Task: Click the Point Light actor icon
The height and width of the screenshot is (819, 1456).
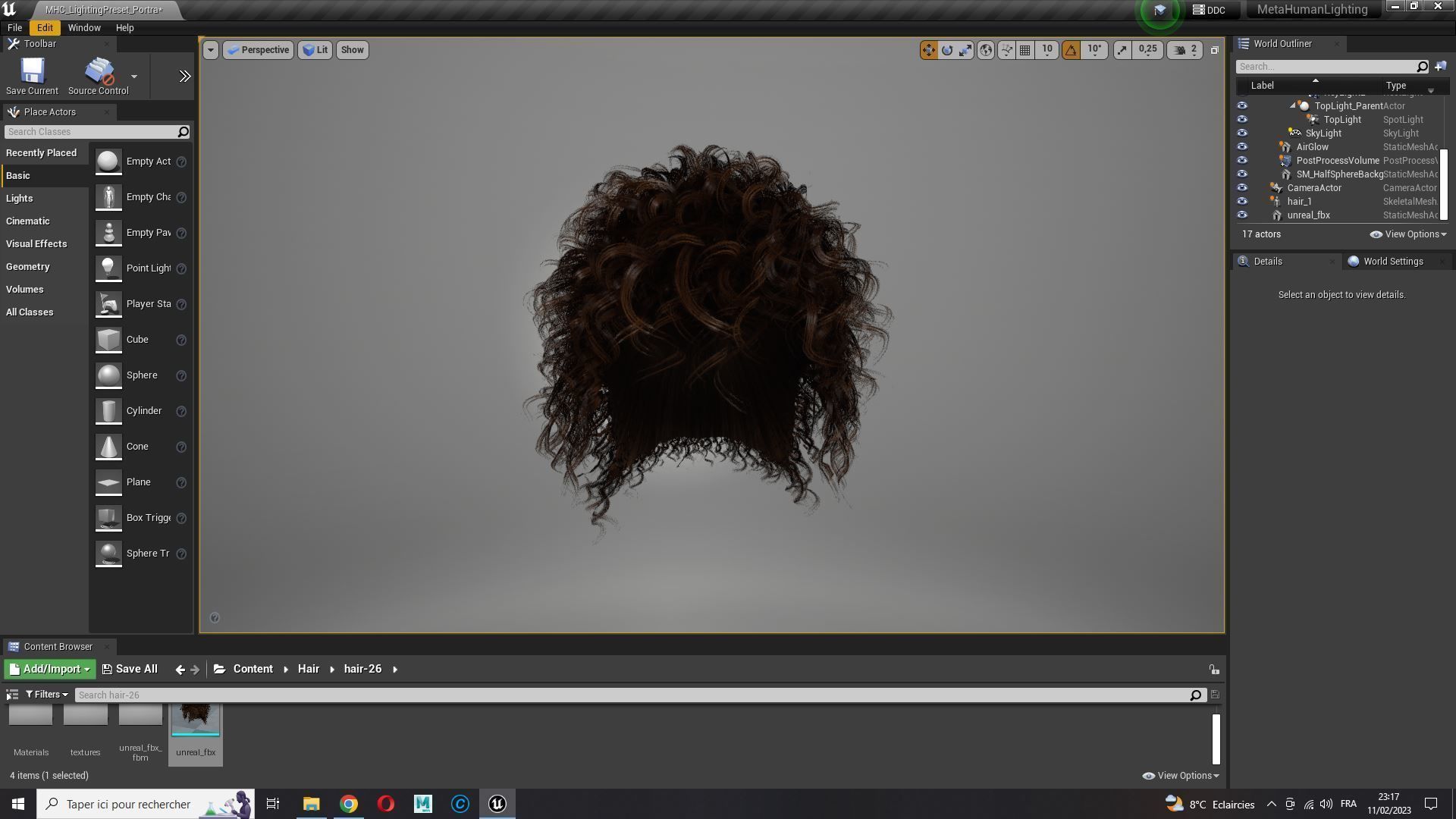Action: coord(108,268)
